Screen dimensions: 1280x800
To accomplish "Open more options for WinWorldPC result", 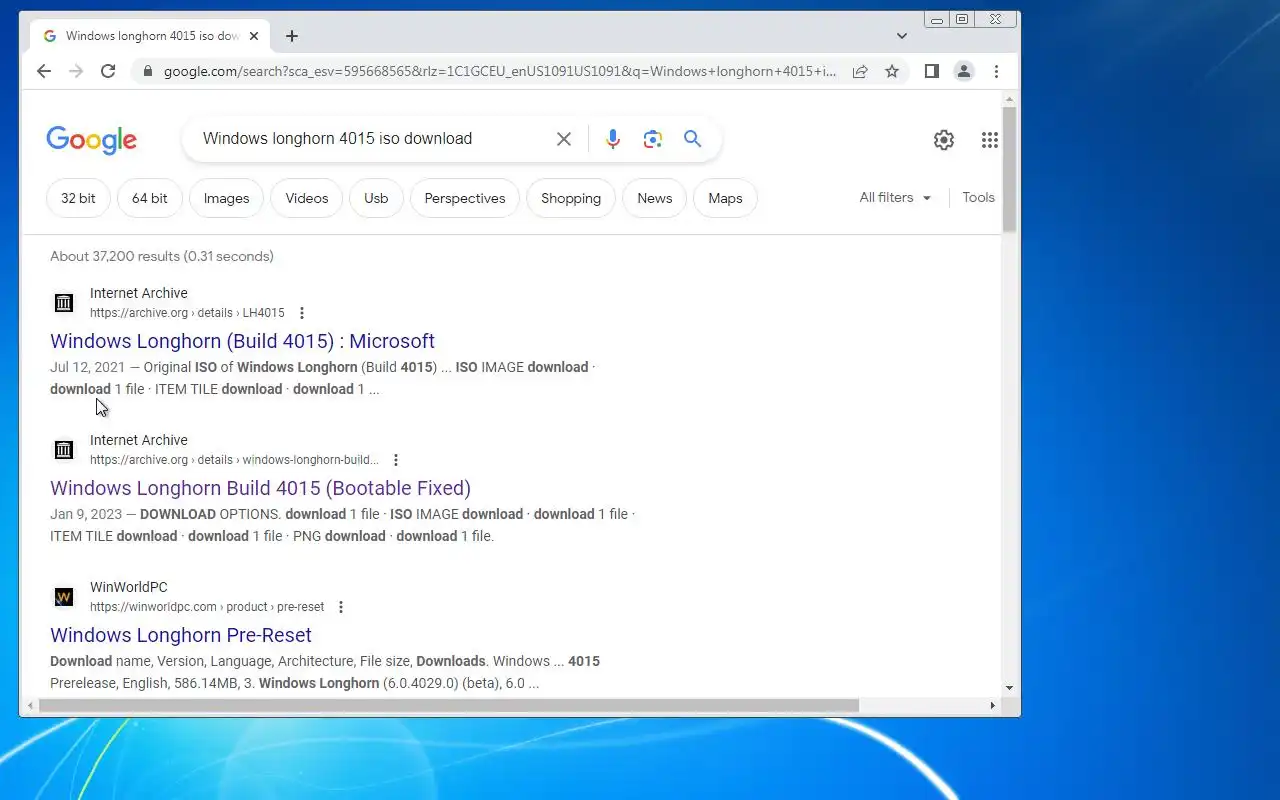I will pos(341,607).
